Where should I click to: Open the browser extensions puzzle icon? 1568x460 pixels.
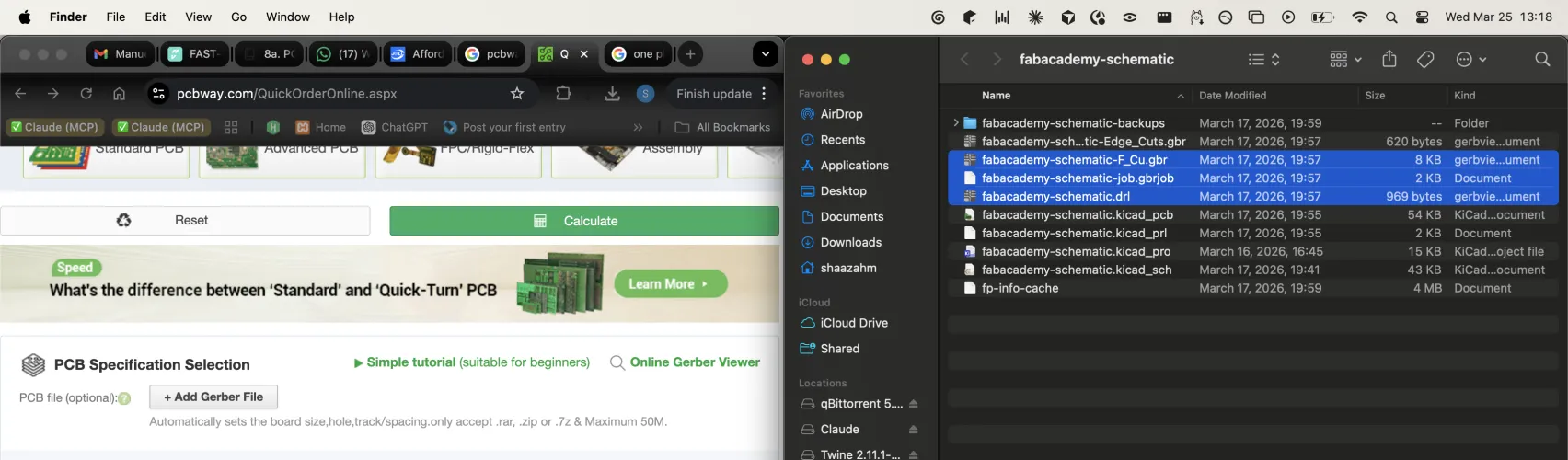coord(563,94)
